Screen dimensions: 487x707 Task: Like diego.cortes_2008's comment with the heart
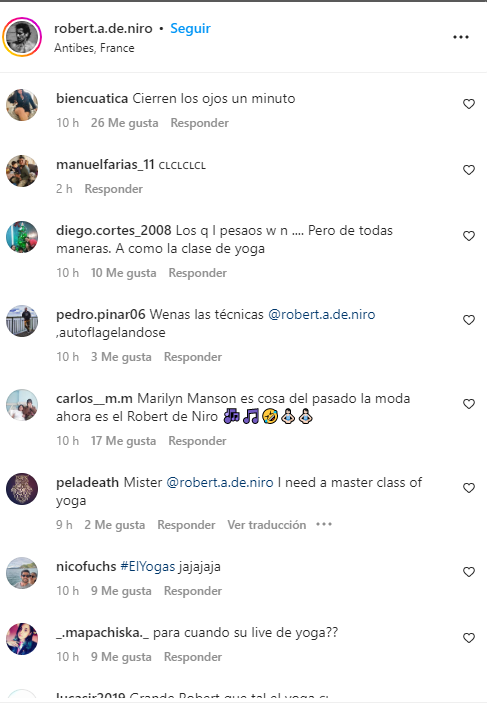(469, 236)
